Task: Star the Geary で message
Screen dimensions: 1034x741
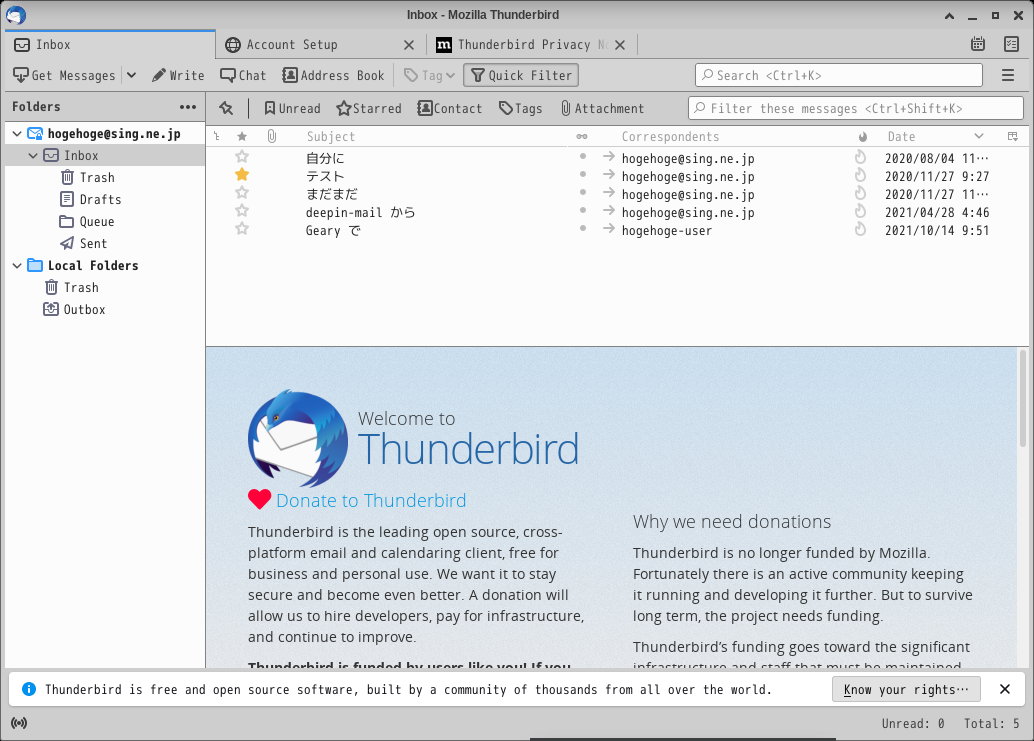Action: point(242,228)
